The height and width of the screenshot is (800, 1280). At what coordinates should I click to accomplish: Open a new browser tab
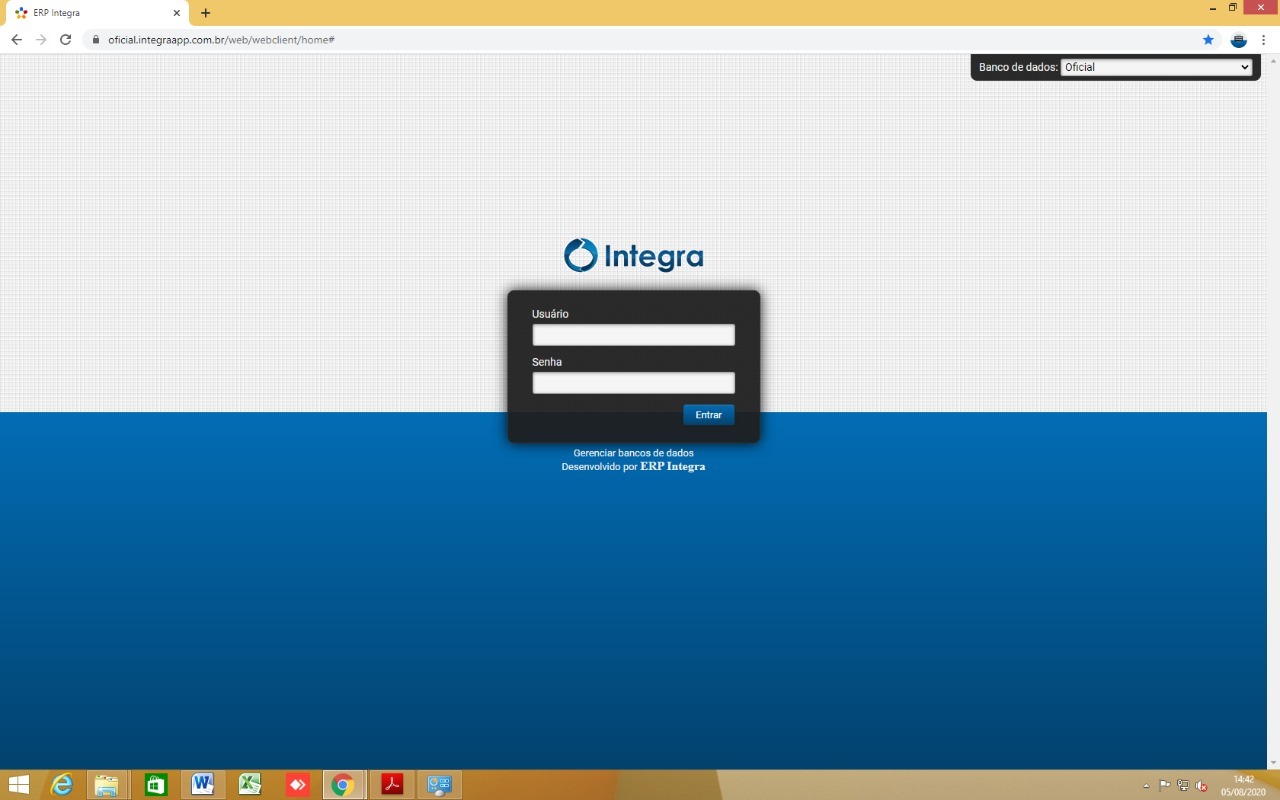pyautogui.click(x=206, y=13)
